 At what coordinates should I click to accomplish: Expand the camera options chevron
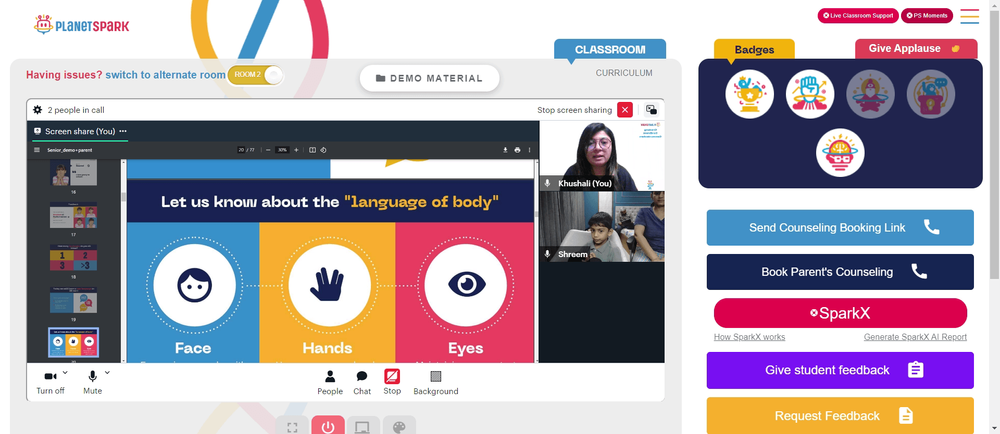tap(65, 373)
